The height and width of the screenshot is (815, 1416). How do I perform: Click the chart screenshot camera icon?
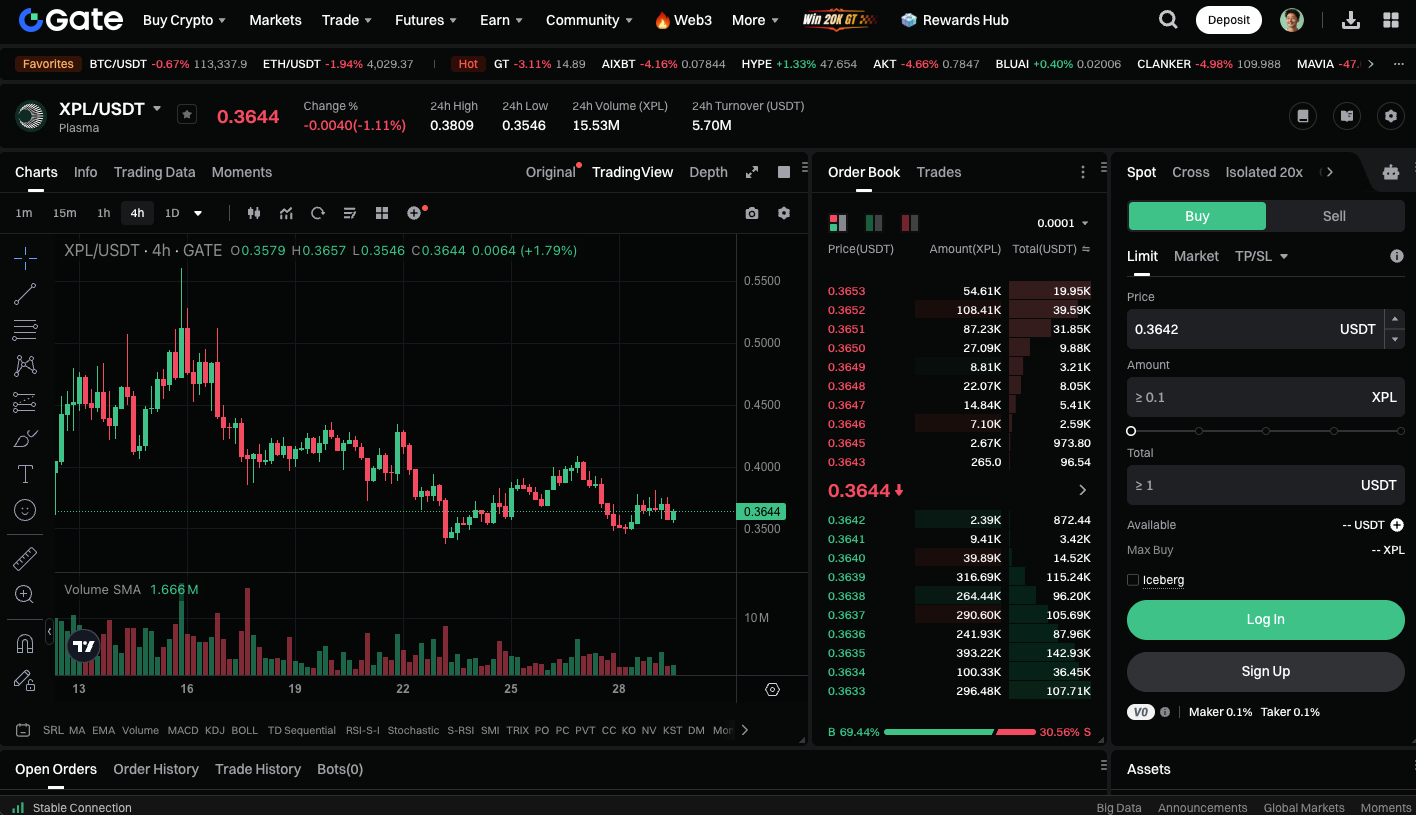click(752, 213)
